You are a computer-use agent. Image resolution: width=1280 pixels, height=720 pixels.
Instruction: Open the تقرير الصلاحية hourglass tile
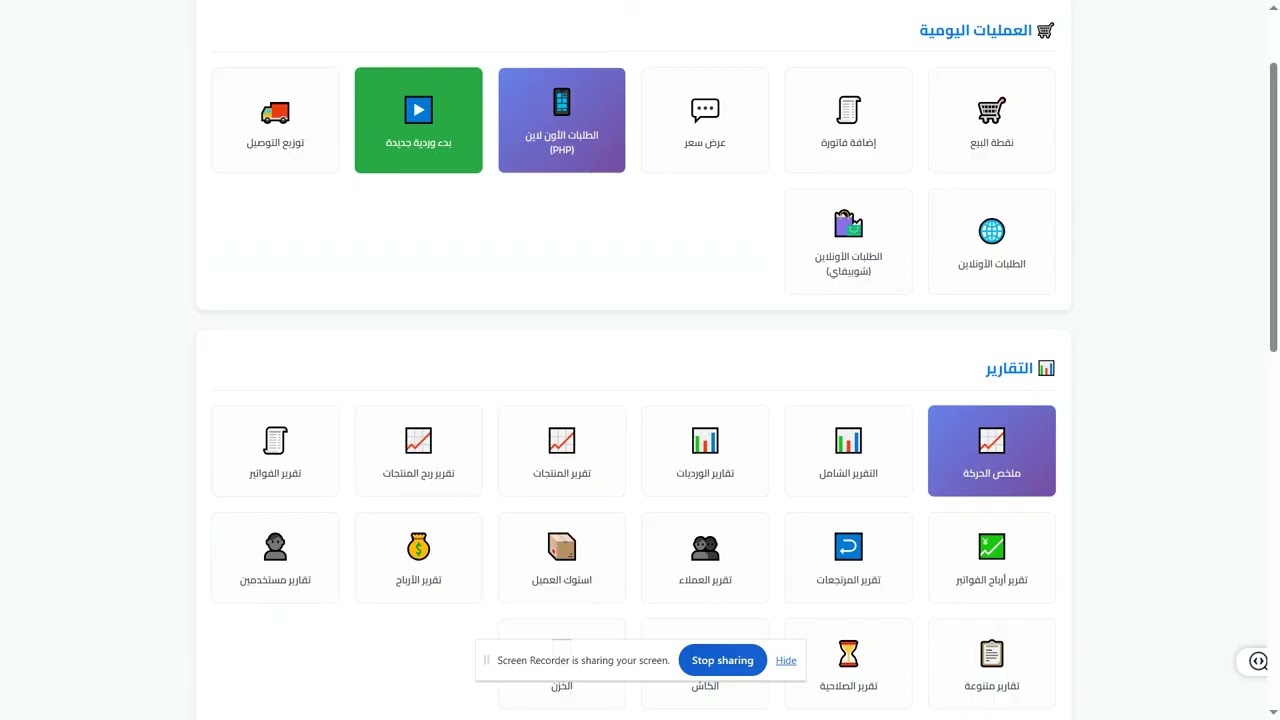click(x=848, y=664)
